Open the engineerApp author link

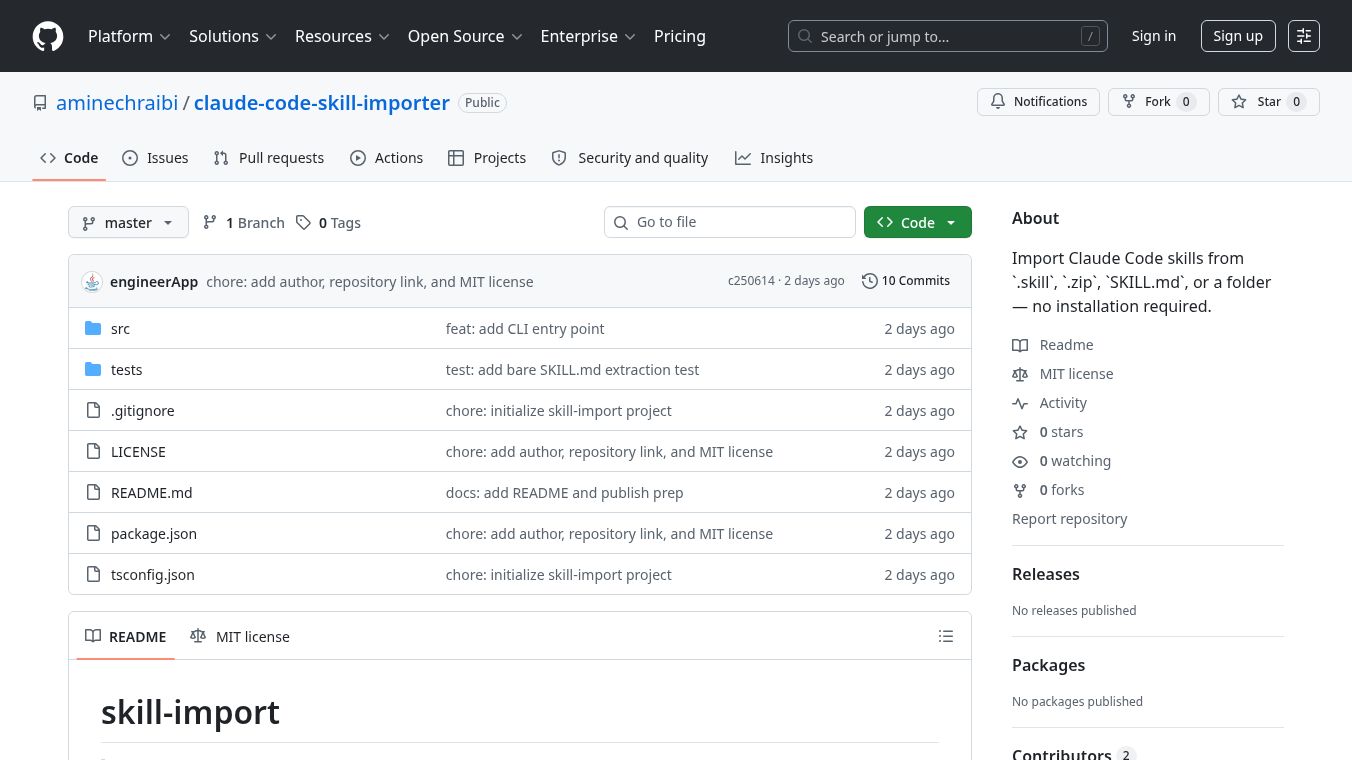tap(154, 282)
